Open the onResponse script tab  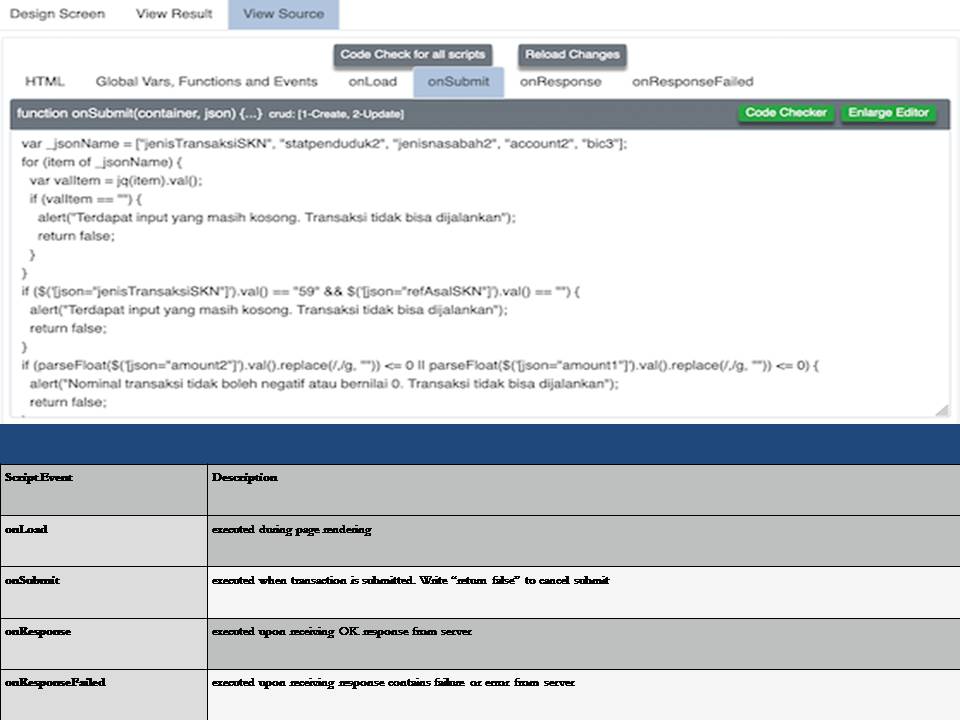[x=560, y=82]
